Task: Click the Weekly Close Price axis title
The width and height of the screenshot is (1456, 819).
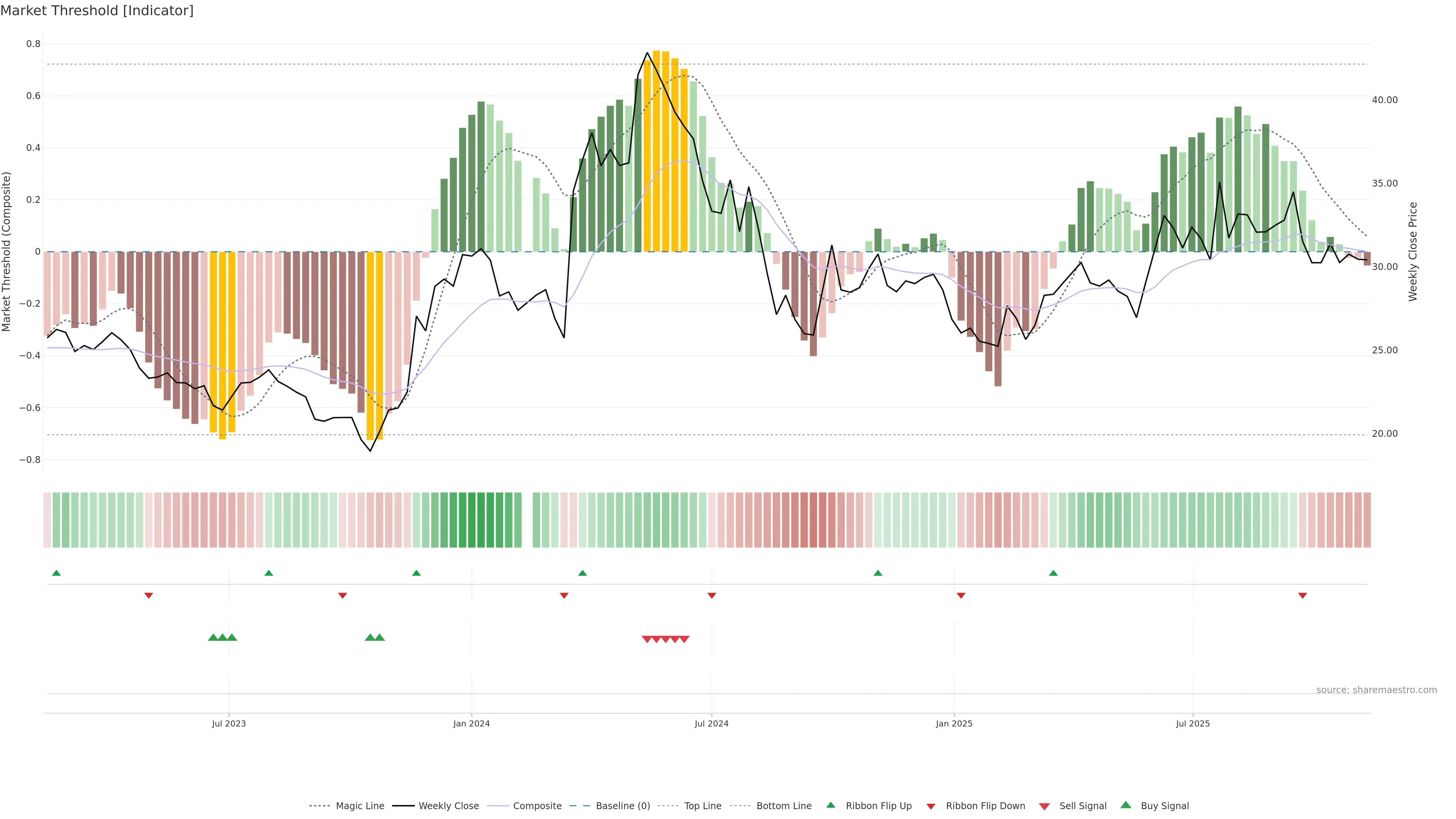Action: 1412,251
